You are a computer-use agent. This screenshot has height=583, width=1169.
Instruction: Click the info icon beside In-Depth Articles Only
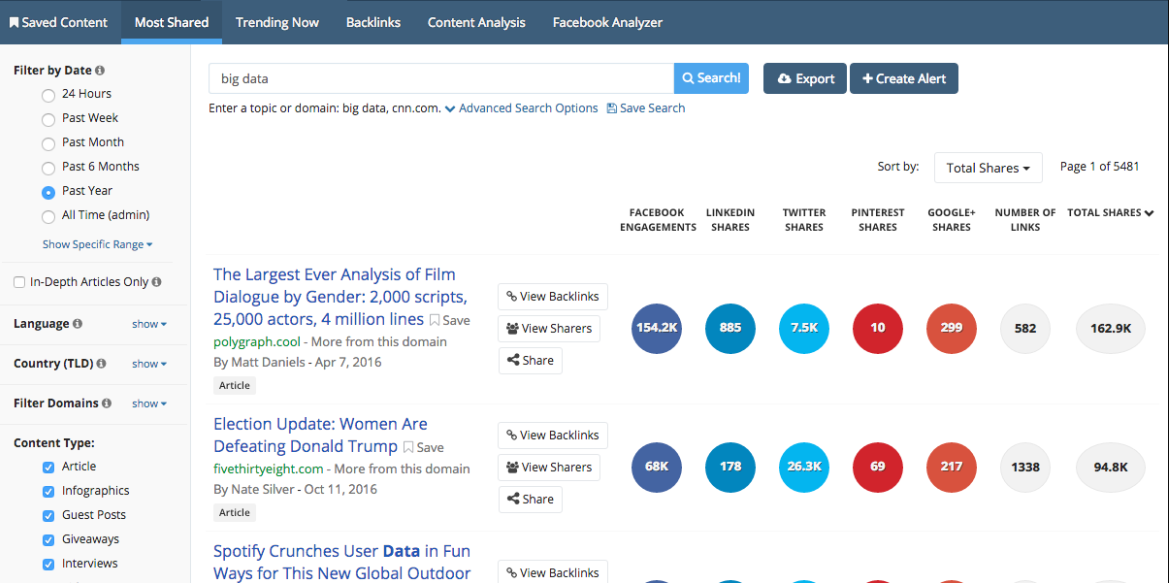[157, 283]
